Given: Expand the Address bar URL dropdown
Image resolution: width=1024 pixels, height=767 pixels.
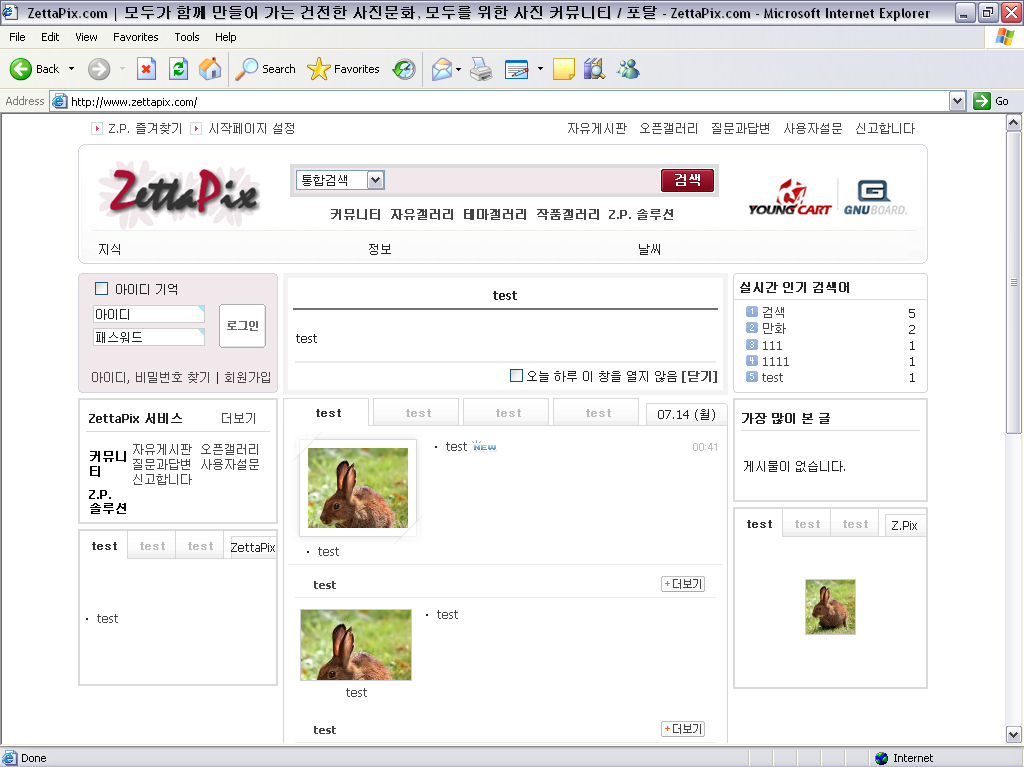Looking at the screenshot, I should tap(957, 101).
